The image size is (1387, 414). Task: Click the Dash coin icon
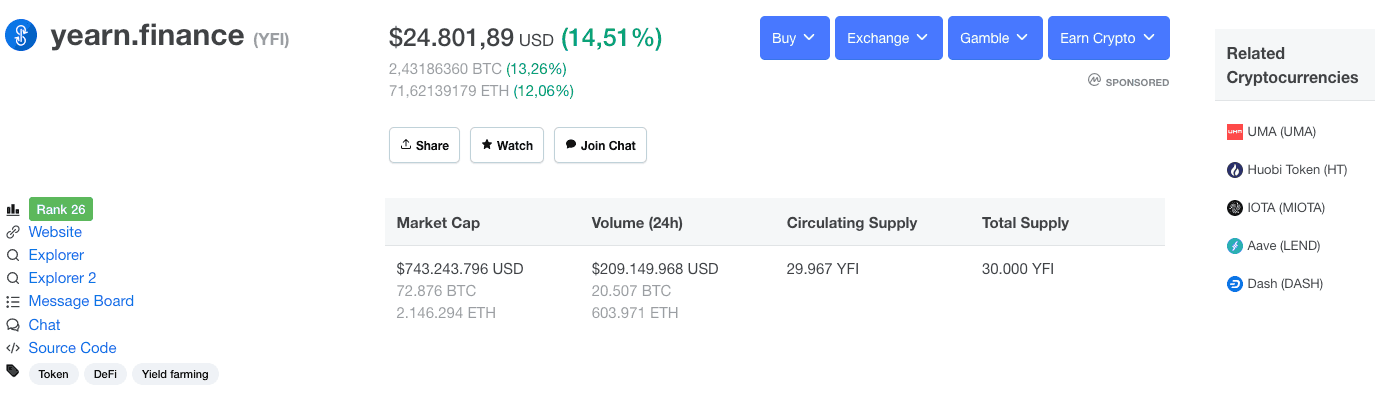(x=1234, y=284)
